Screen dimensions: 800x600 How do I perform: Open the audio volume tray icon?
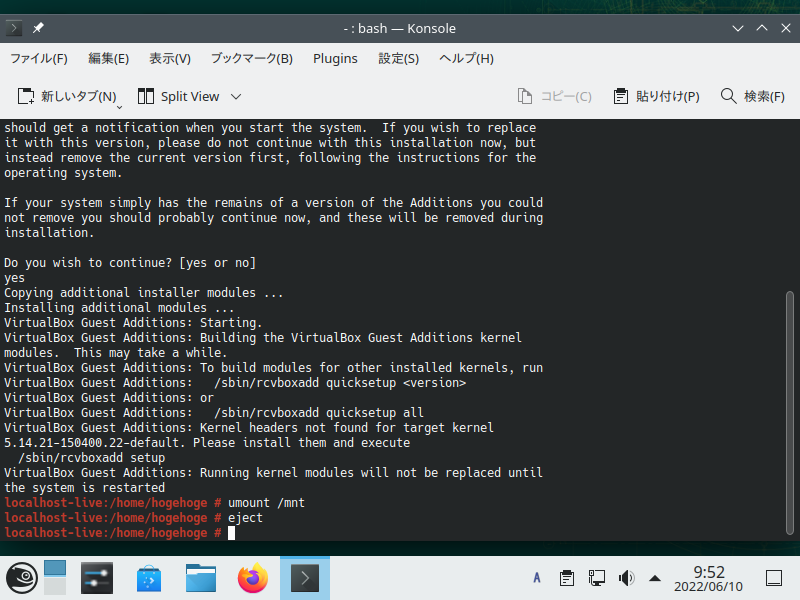click(x=626, y=578)
